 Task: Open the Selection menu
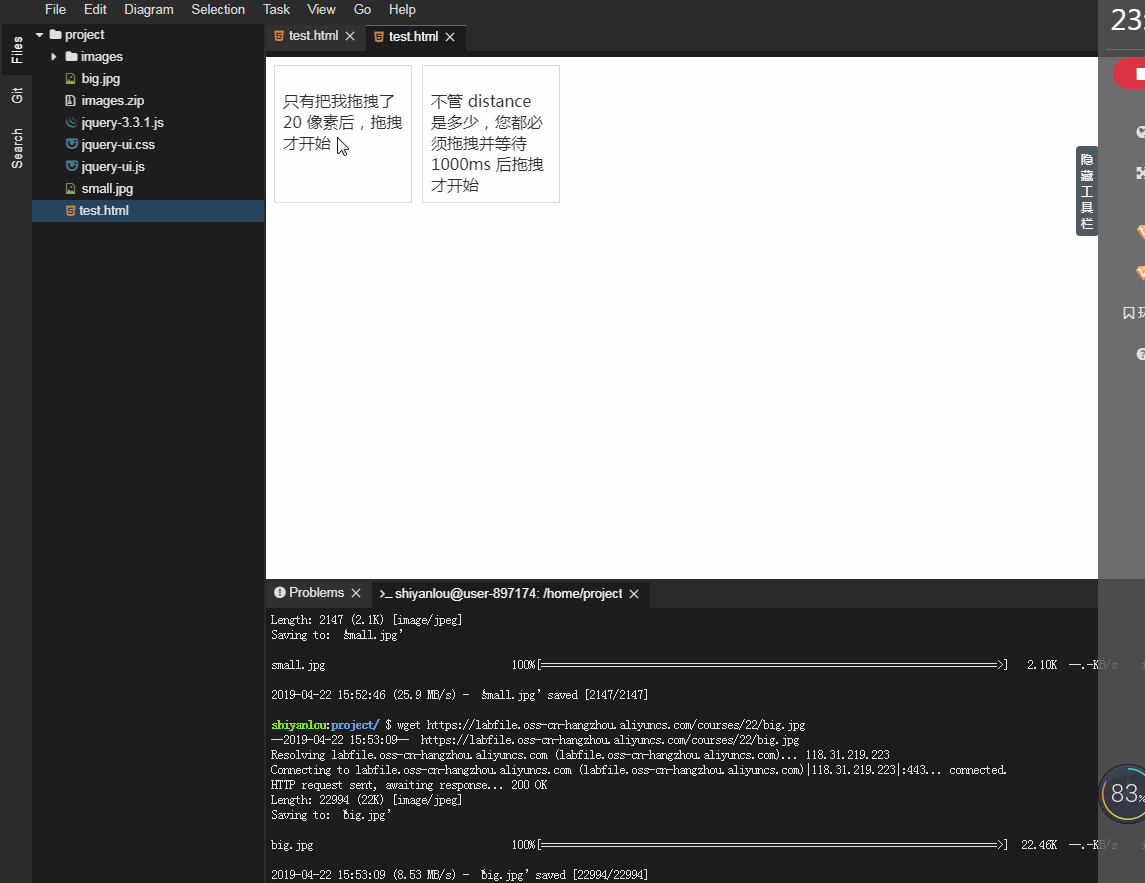218,9
